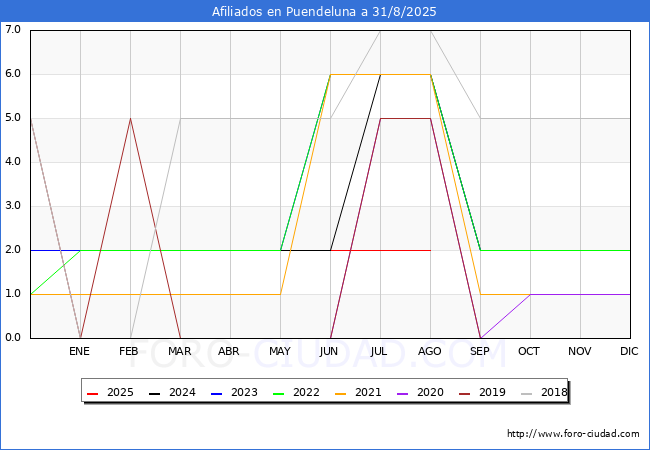Click the 2.0 y-axis value

click(x=13, y=249)
